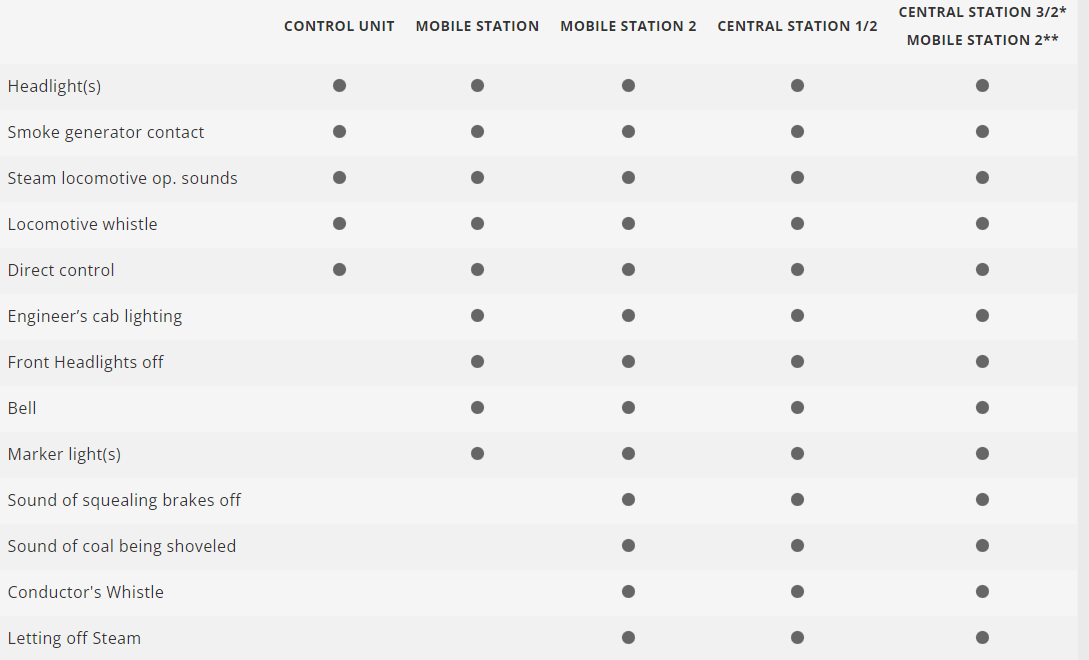Click Letting off Steam dot under Mobile Station 2

pos(628,638)
